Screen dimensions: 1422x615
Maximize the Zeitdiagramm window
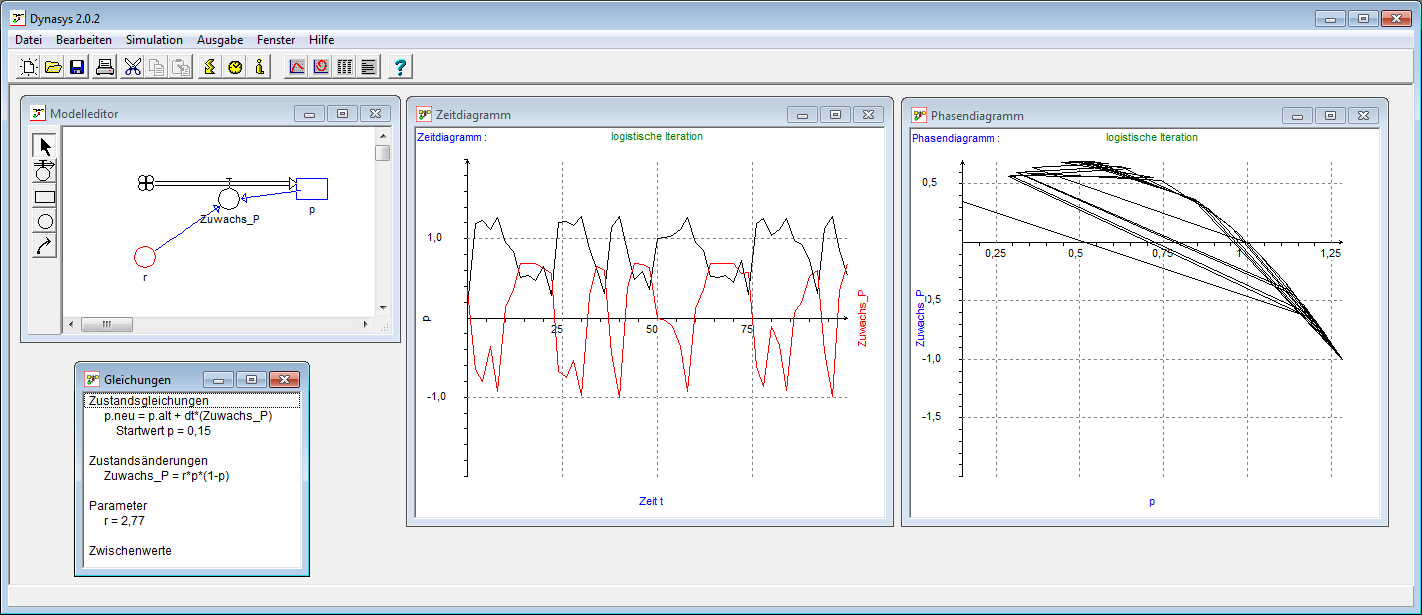(x=835, y=115)
